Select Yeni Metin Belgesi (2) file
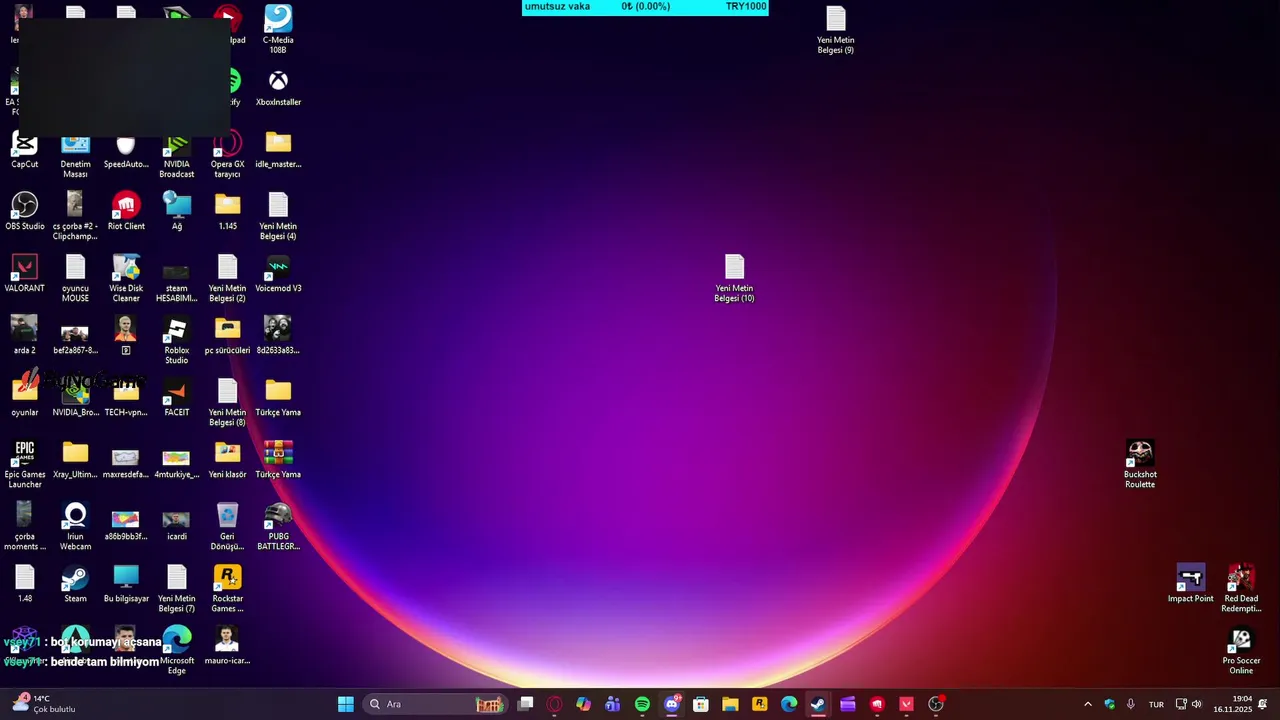The width and height of the screenshot is (1280, 720). 228,278
